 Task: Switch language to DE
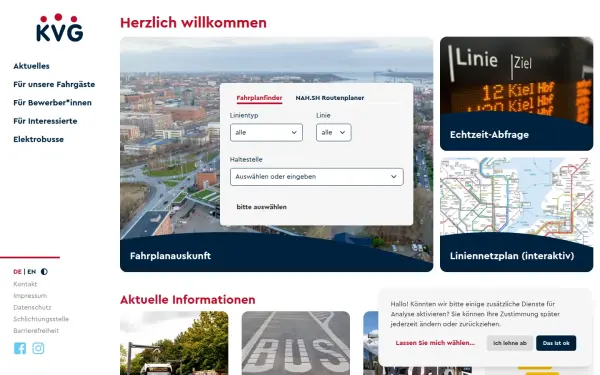17,272
